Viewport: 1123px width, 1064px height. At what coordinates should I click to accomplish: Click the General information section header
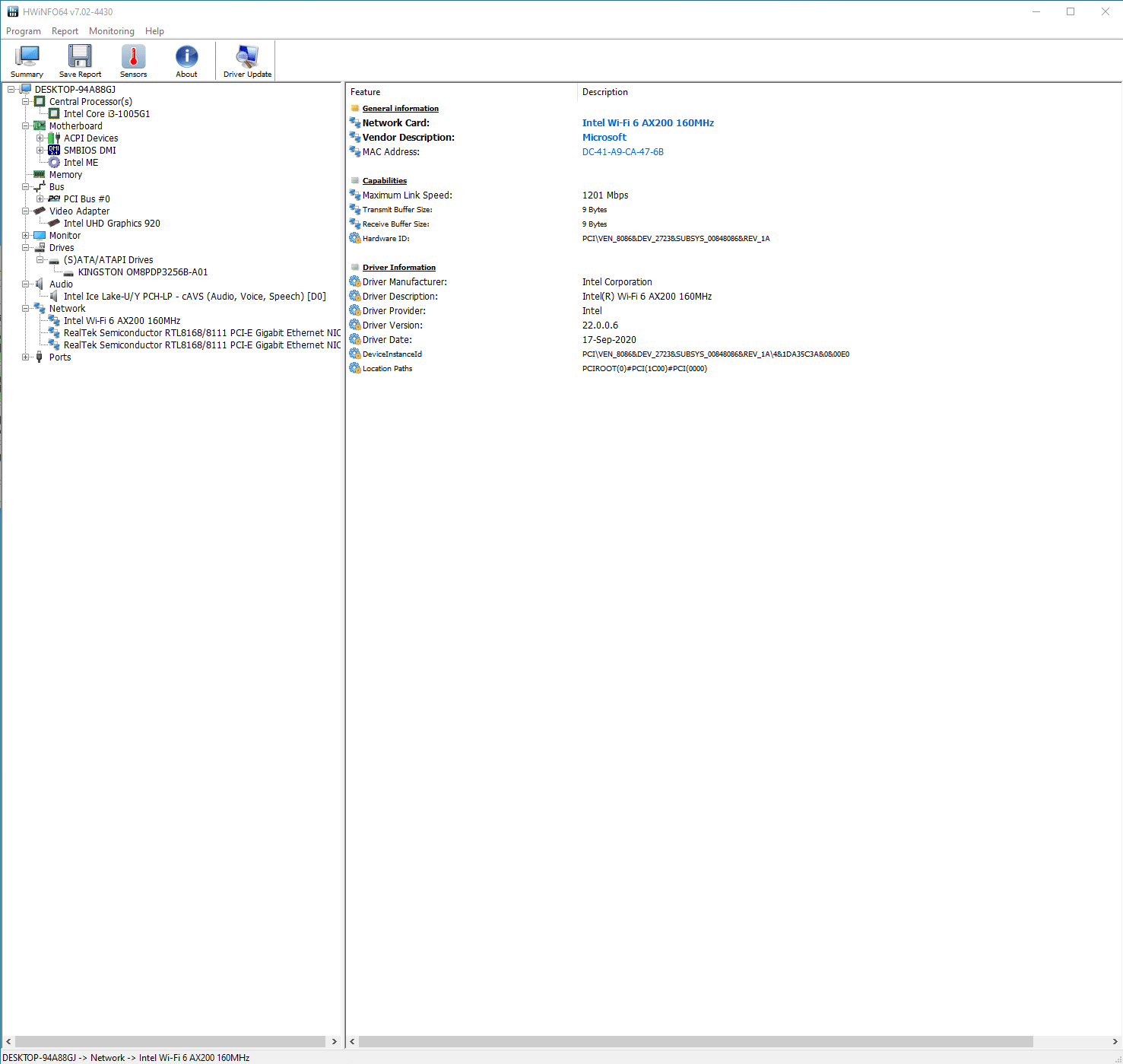tap(400, 108)
